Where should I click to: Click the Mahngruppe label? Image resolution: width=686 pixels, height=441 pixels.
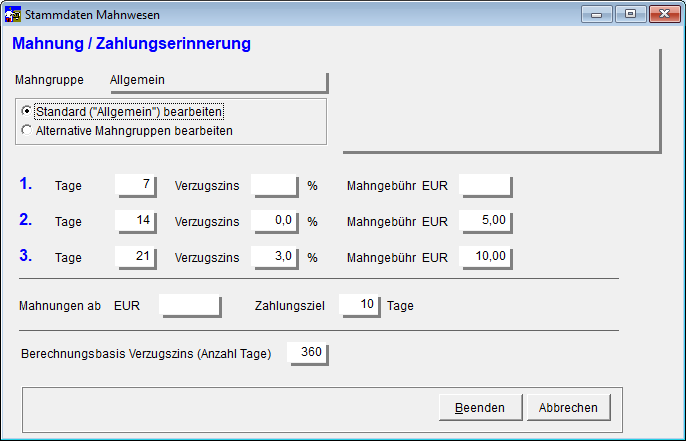point(49,80)
